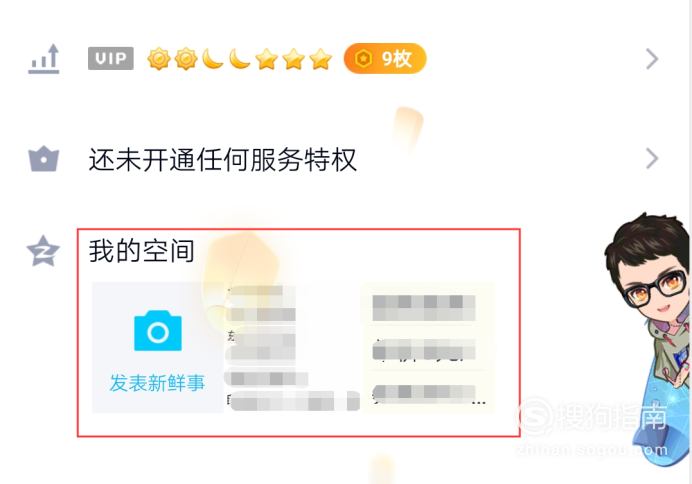This screenshot has width=692, height=484.
Task: Open the rightmost blurred space post thumbnail
Action: coord(428,347)
